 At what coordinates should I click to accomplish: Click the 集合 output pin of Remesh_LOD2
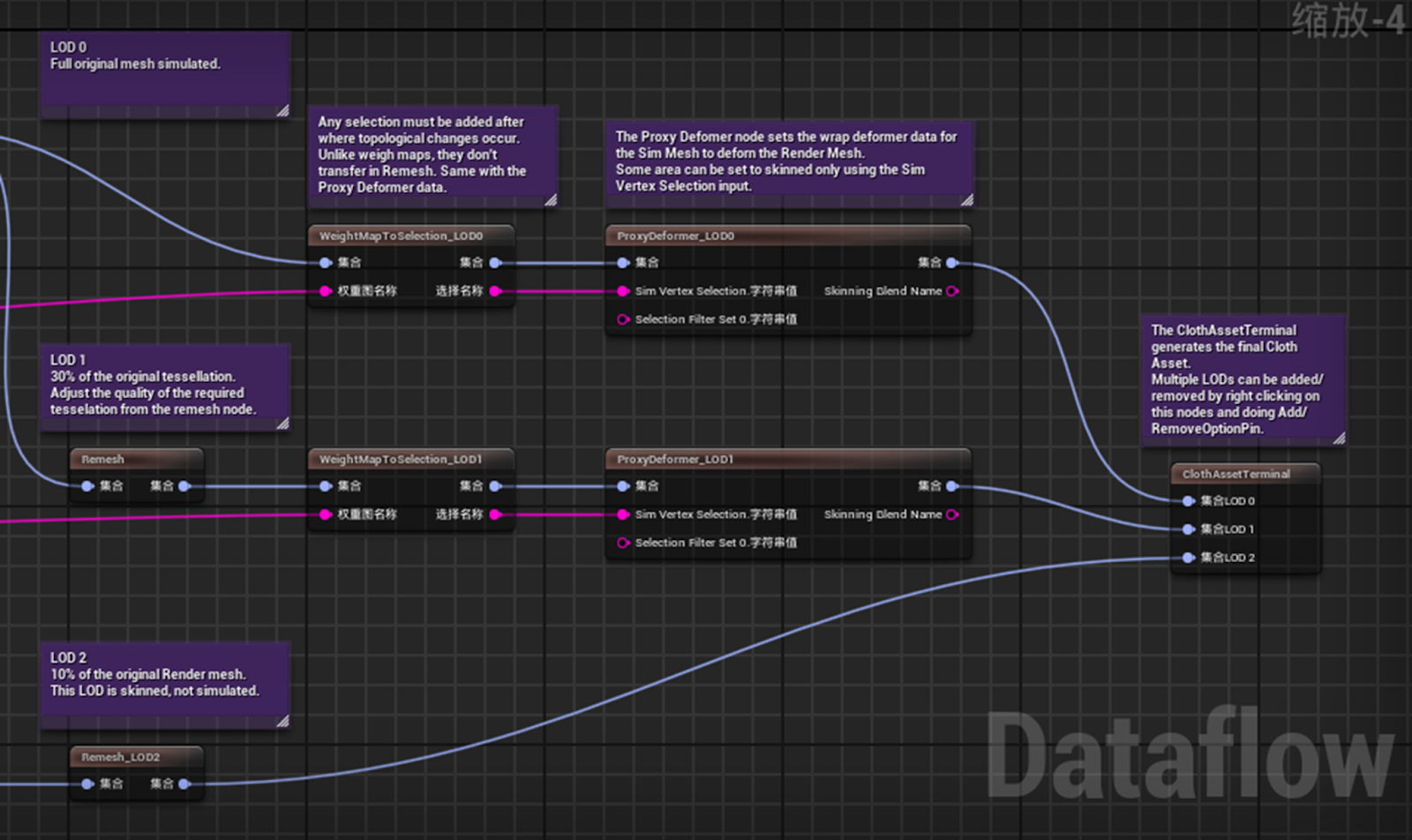tap(184, 784)
